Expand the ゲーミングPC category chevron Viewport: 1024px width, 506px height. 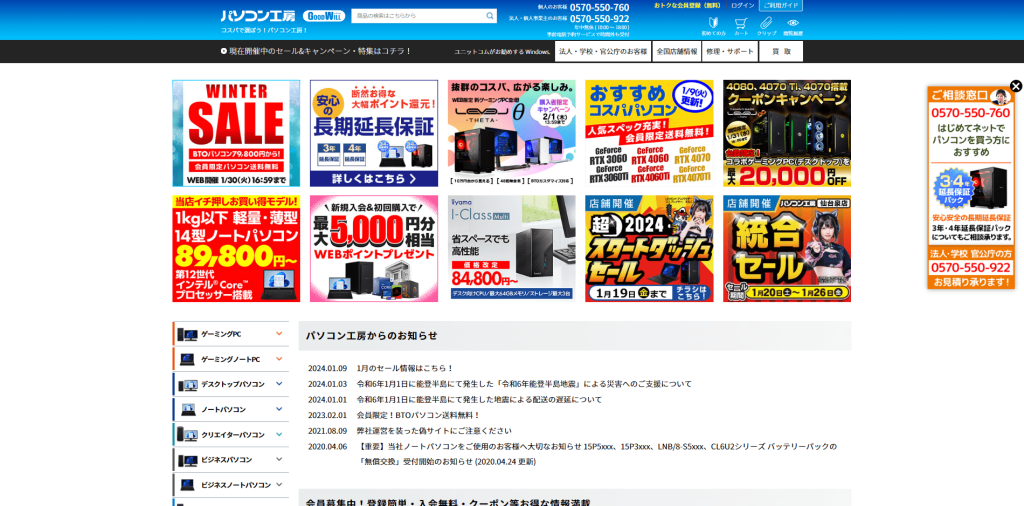pyautogui.click(x=279, y=334)
